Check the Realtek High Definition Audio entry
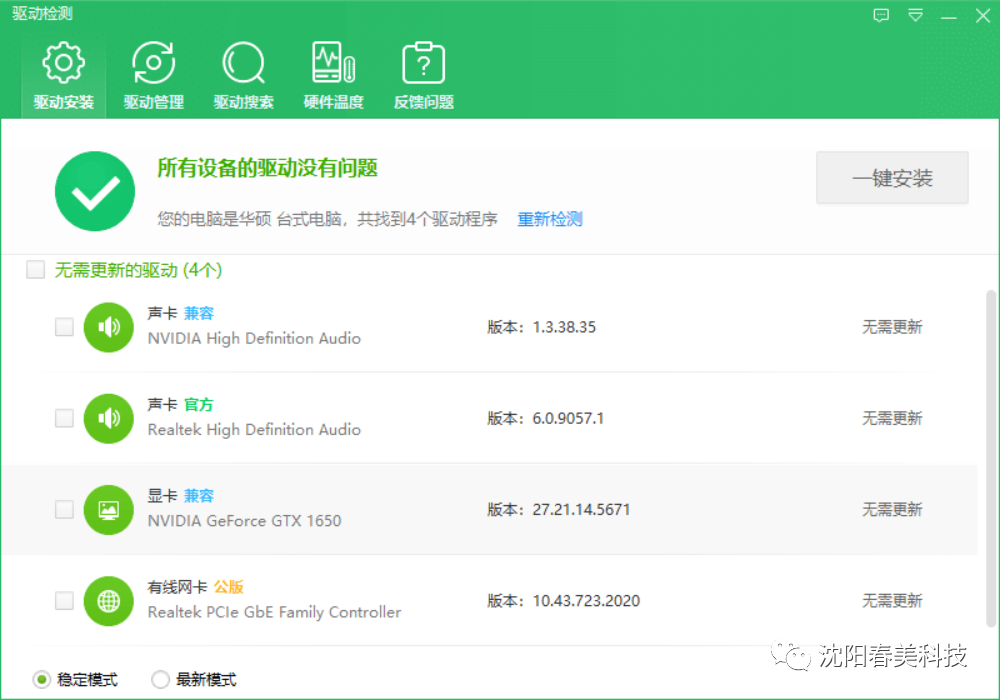This screenshot has height=700, width=1000. click(x=64, y=418)
